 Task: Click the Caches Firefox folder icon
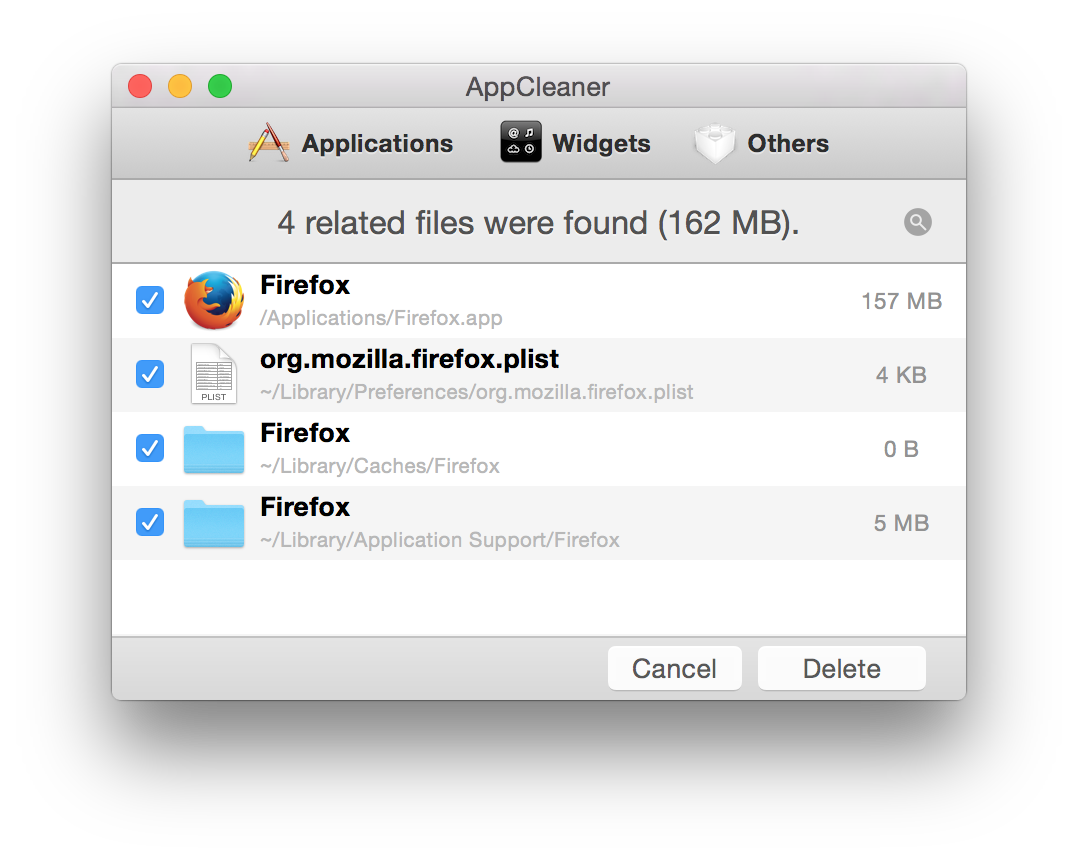pos(214,449)
